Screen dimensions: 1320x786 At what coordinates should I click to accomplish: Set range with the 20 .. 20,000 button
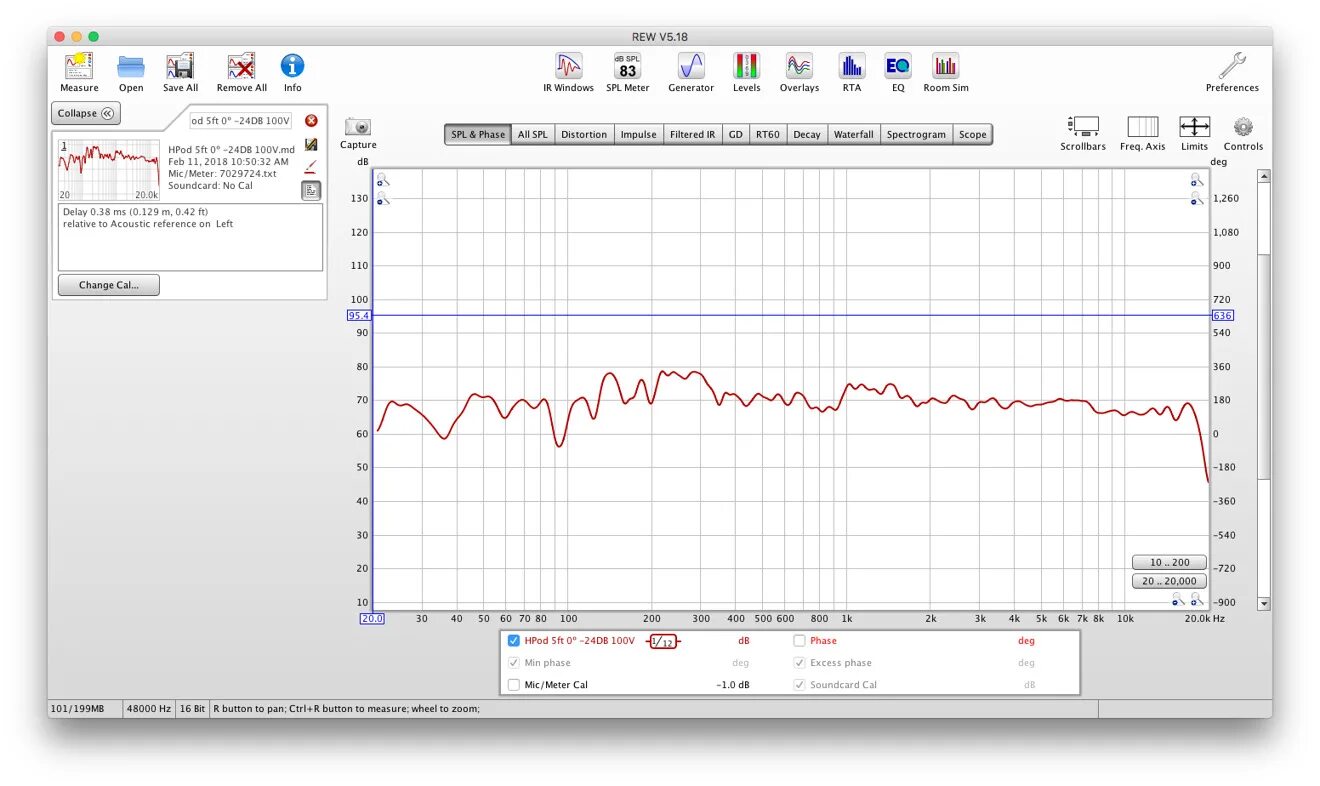(1169, 581)
